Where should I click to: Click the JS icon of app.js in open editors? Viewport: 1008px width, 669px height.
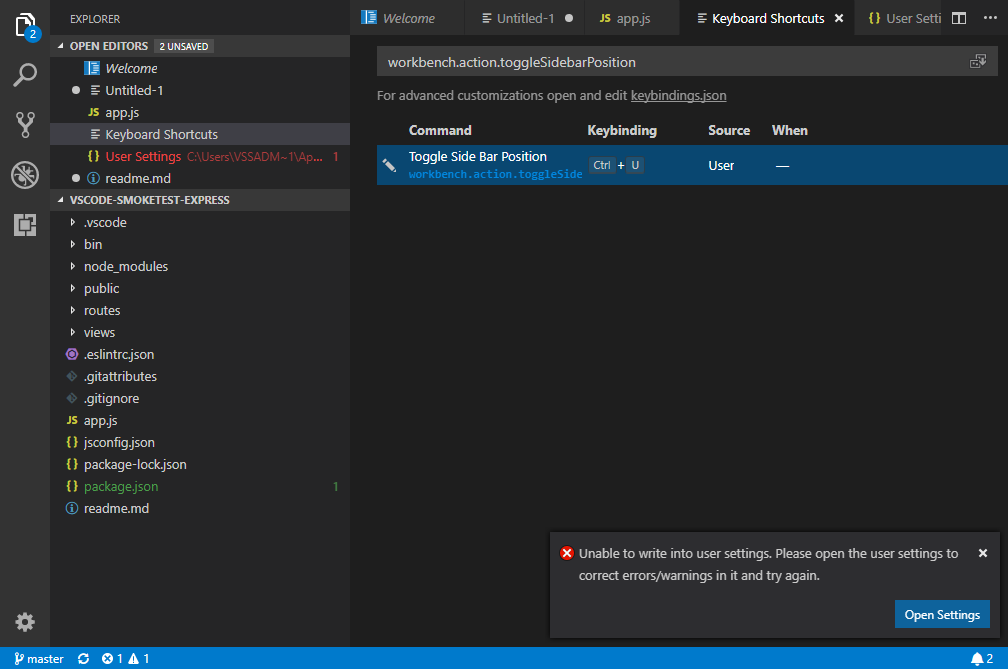(x=94, y=112)
